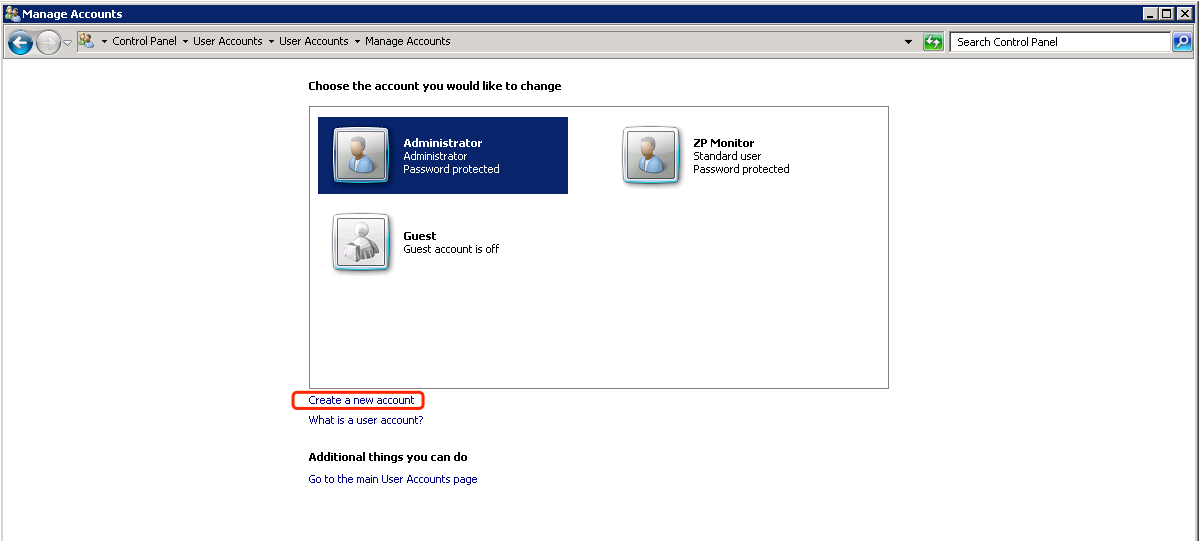Click the first User Accounts breadcrumb item
The width and height of the screenshot is (1199, 541).
pyautogui.click(x=227, y=42)
